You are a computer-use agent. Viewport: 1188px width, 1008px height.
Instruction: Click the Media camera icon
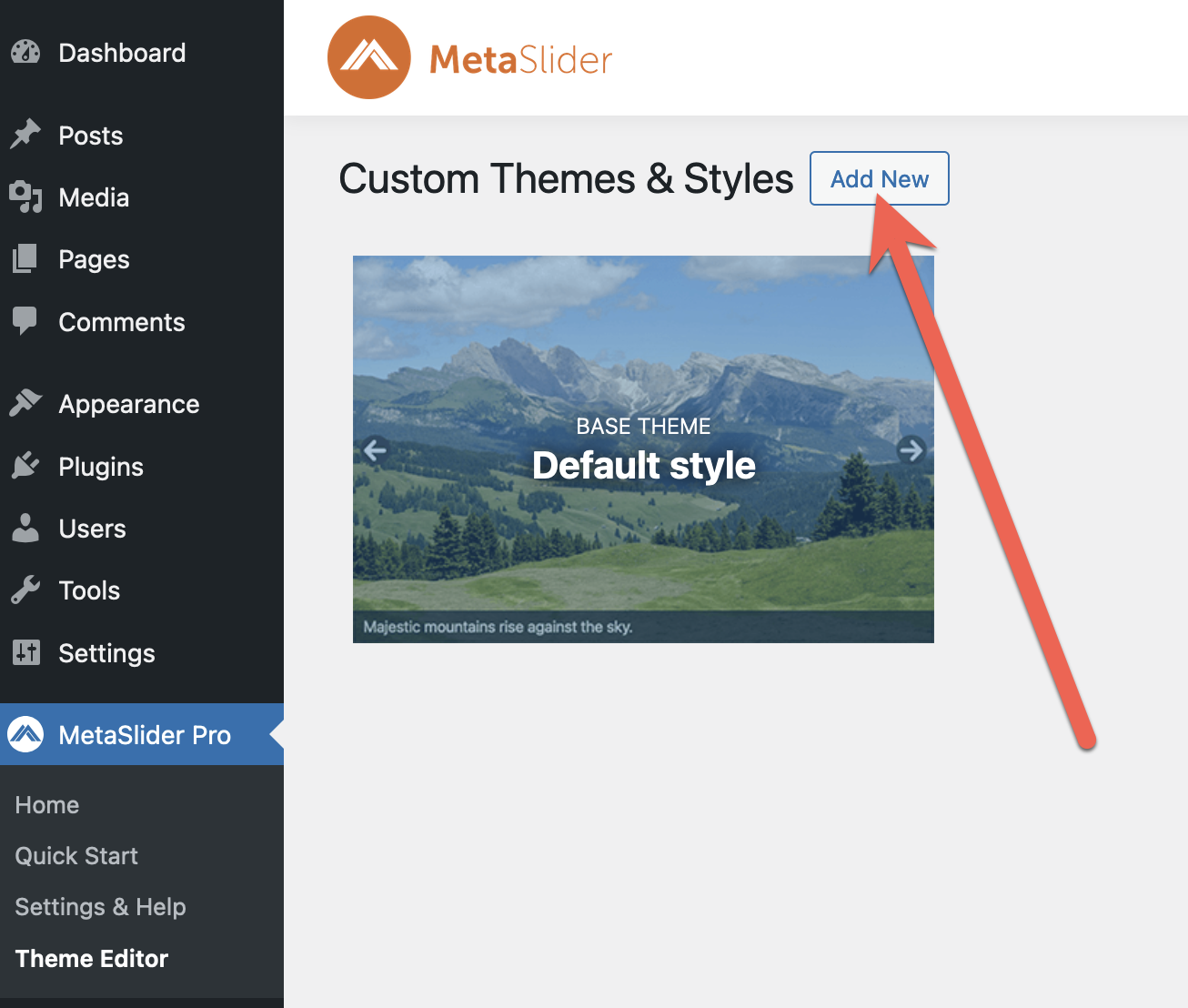(x=25, y=197)
